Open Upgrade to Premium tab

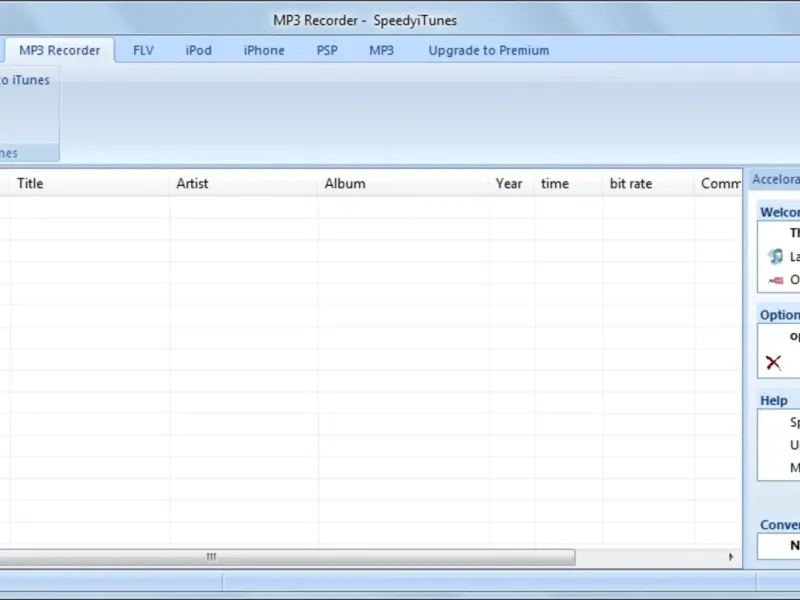(x=489, y=51)
